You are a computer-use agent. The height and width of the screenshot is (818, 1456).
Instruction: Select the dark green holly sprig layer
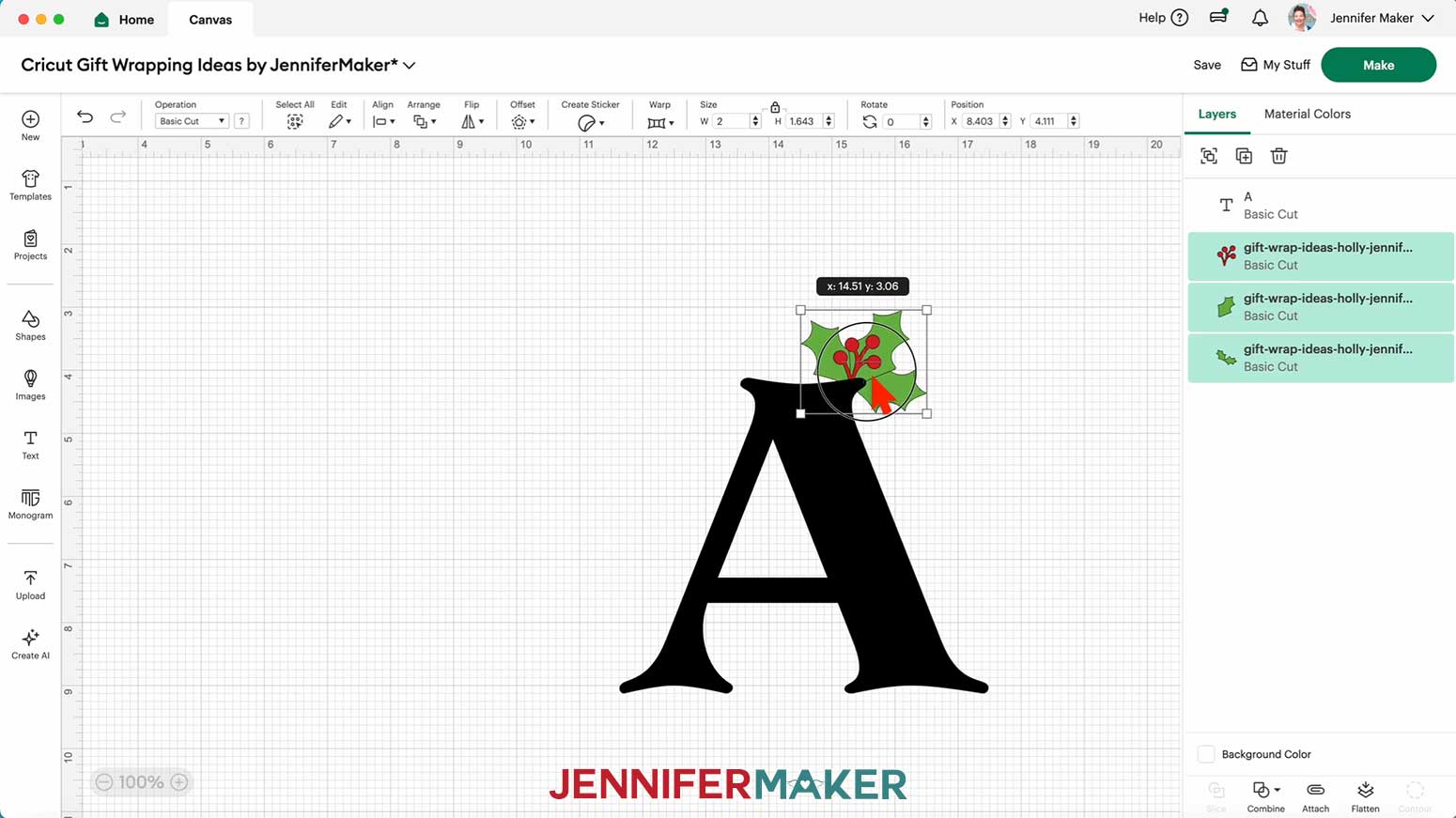(x=1321, y=357)
